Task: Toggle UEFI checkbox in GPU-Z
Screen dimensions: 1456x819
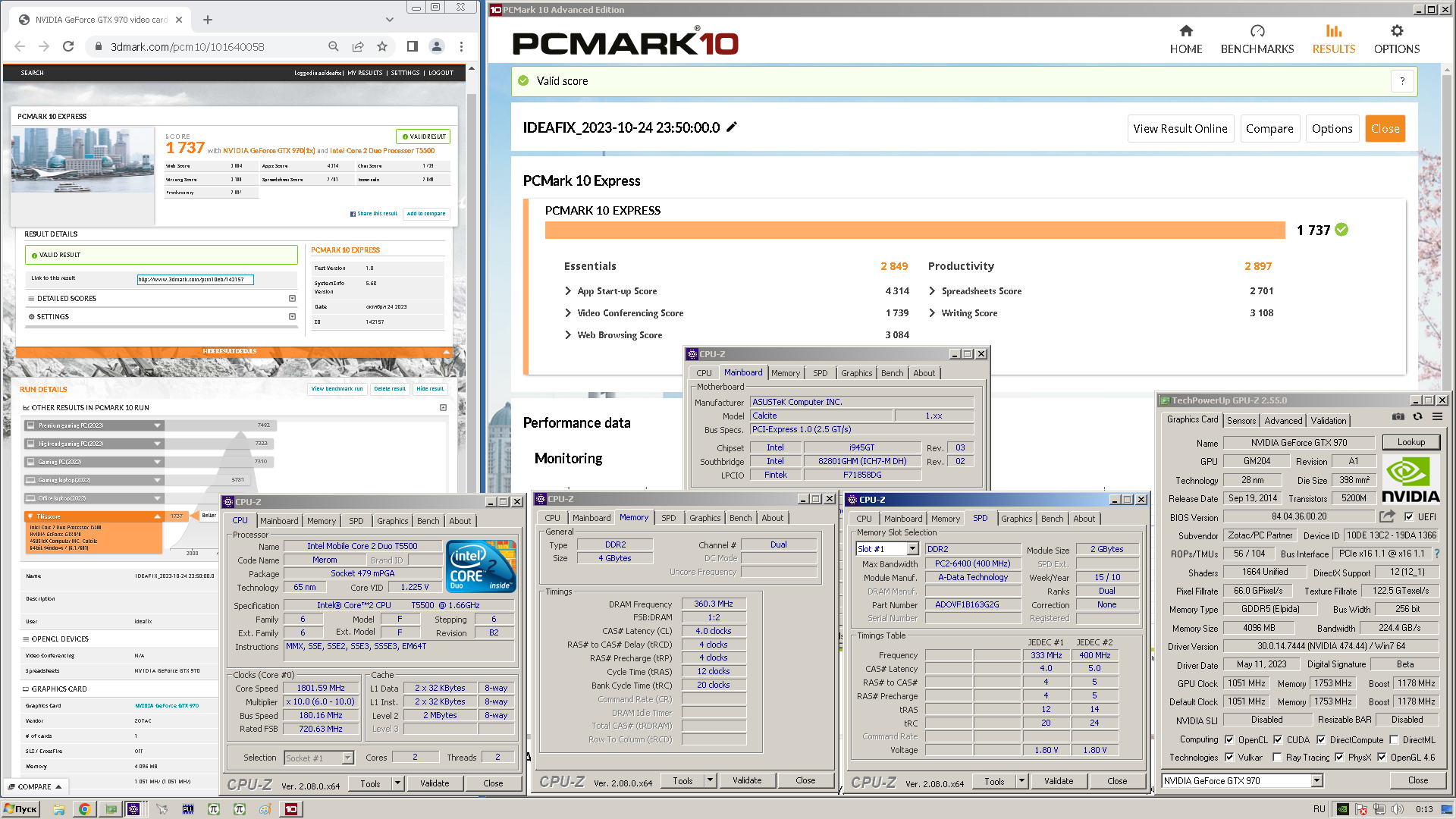Action: coord(1409,516)
